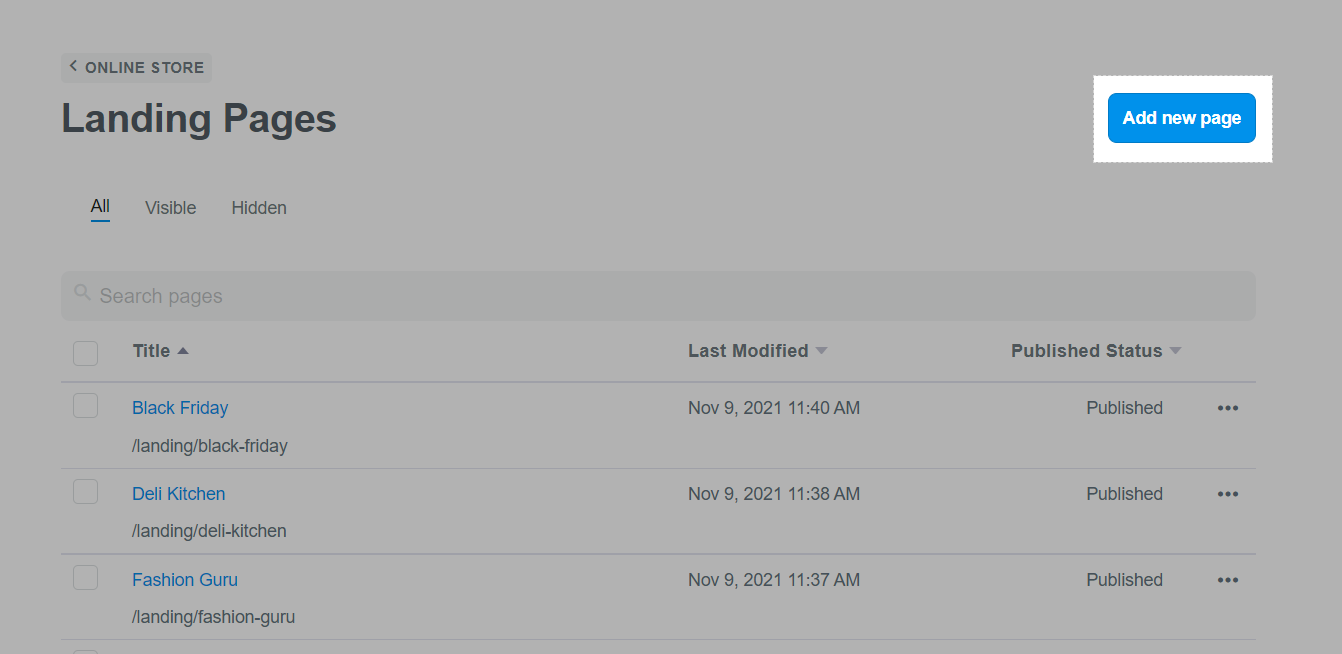Open the Black Friday page link

(x=180, y=408)
